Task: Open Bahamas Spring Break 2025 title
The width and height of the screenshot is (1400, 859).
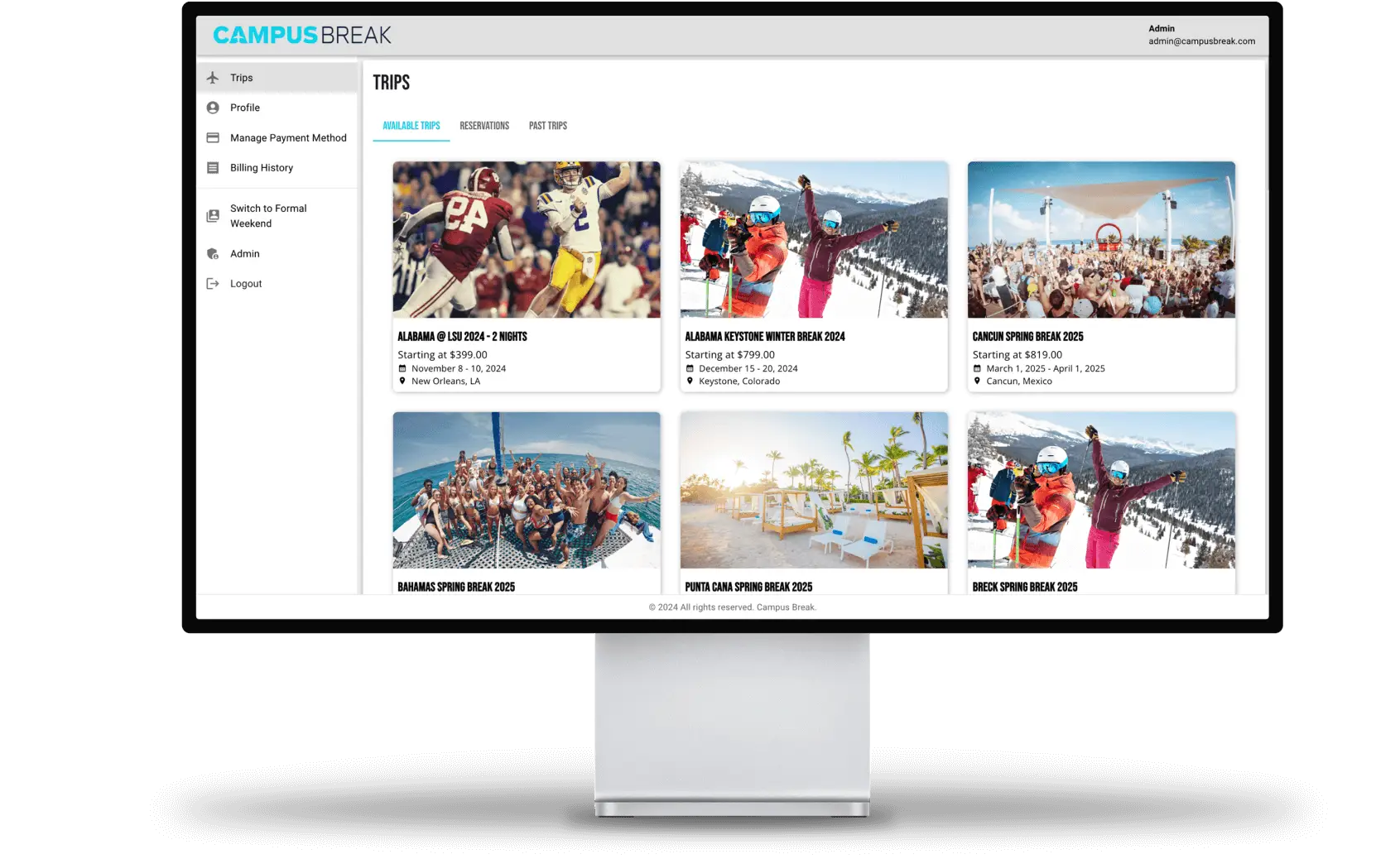Action: pos(456,587)
